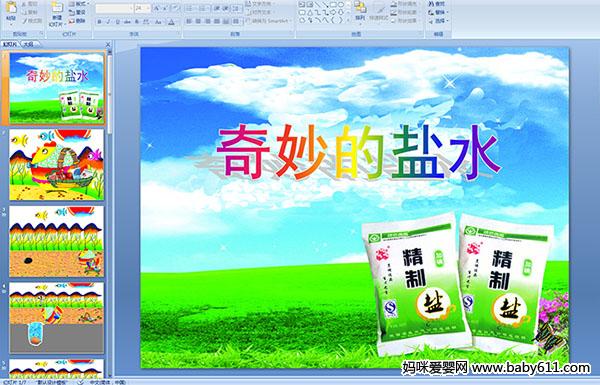Viewport: 600px width, 385px height.
Task: Switch to the Slides tab in slide pane
Action: (10, 45)
